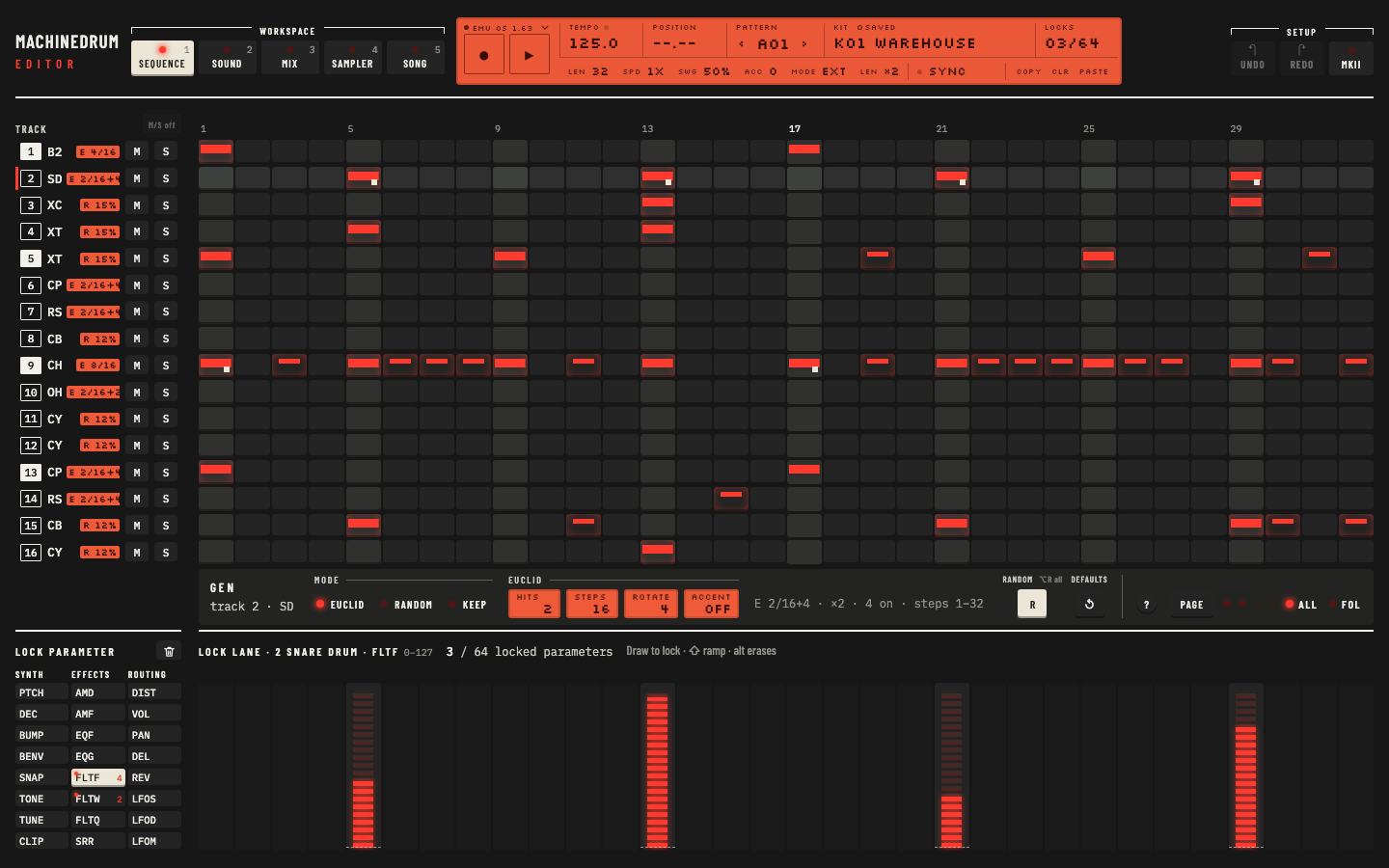
Task: Click the Euclid ROTATE value field
Action: 651,604
